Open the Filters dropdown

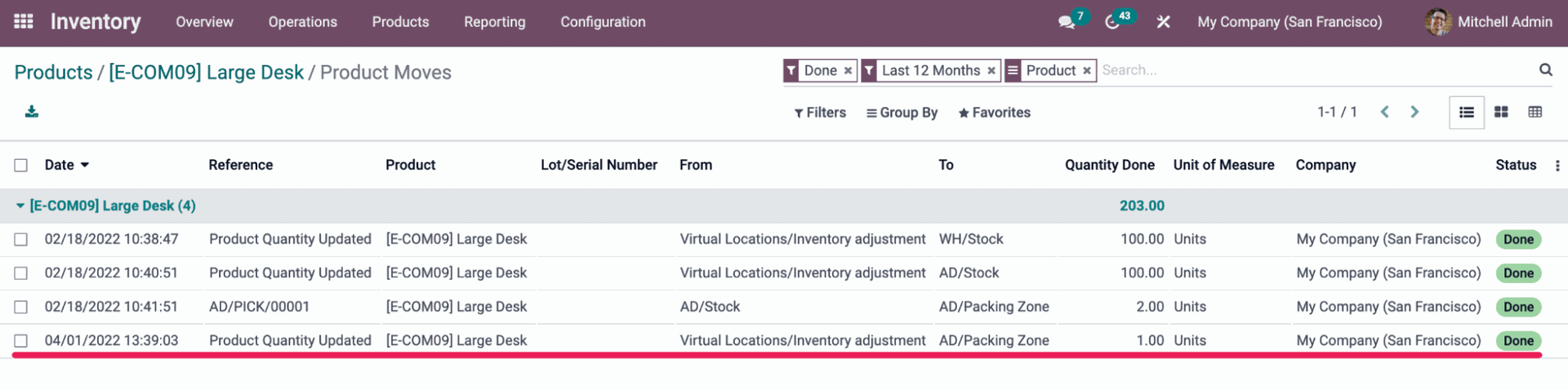click(820, 113)
